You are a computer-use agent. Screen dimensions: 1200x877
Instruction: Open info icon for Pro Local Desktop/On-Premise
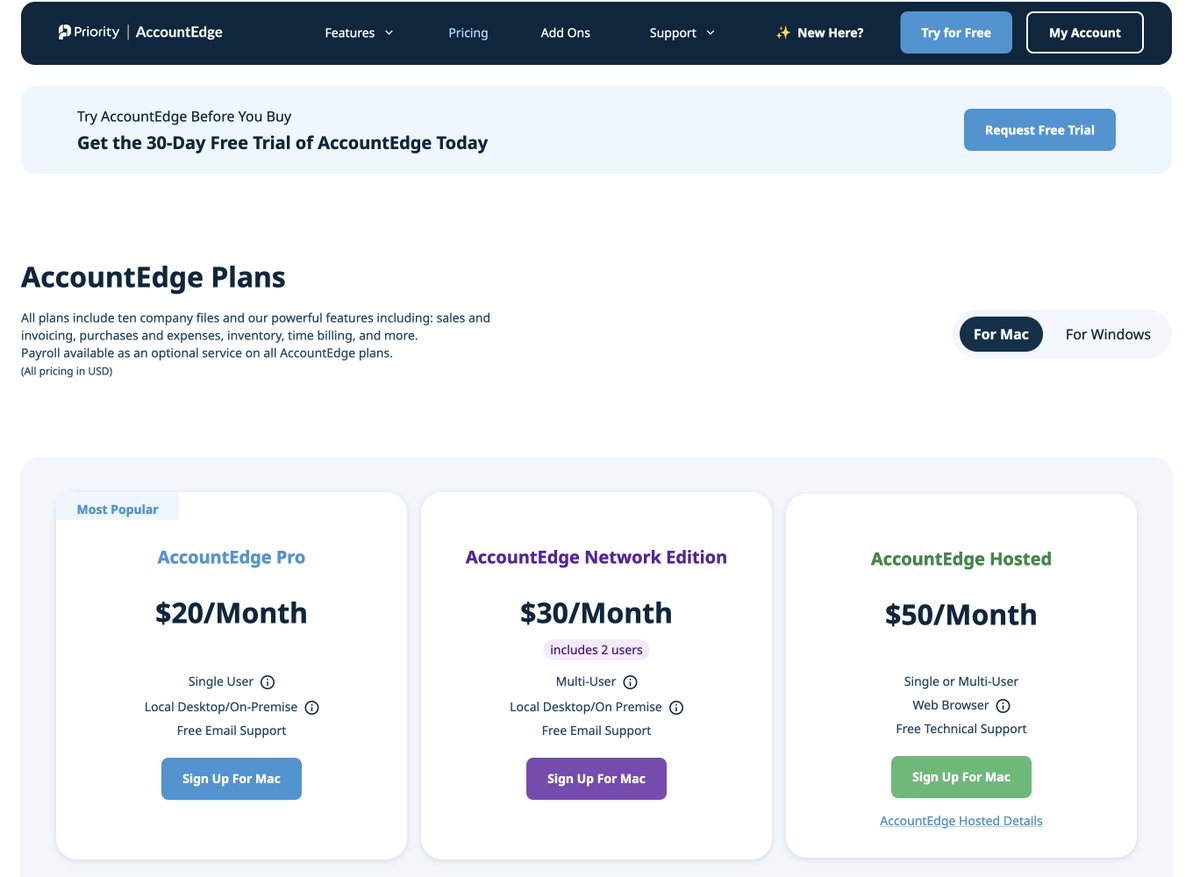[x=311, y=708]
